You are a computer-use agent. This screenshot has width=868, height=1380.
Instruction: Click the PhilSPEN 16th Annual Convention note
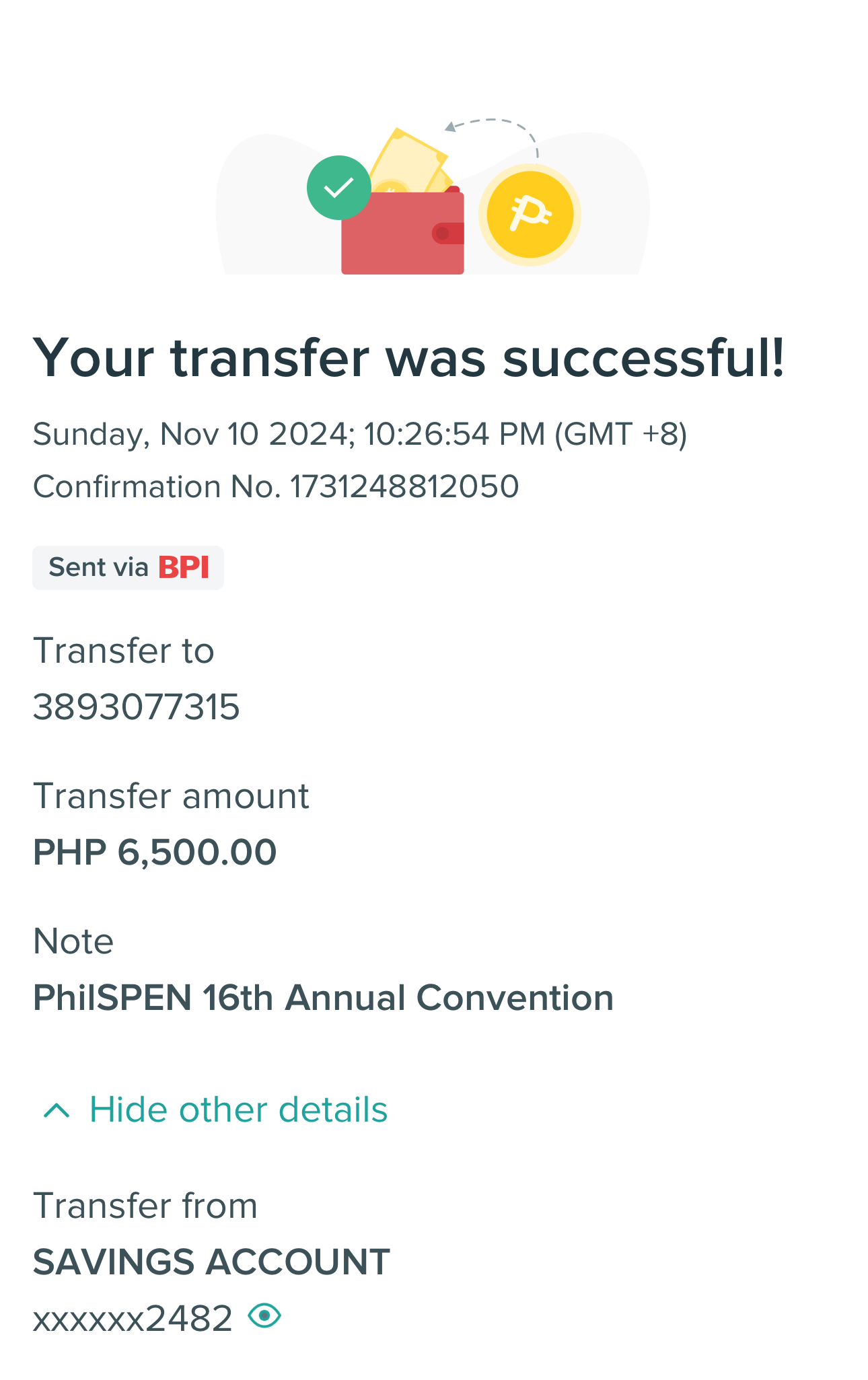tap(324, 998)
